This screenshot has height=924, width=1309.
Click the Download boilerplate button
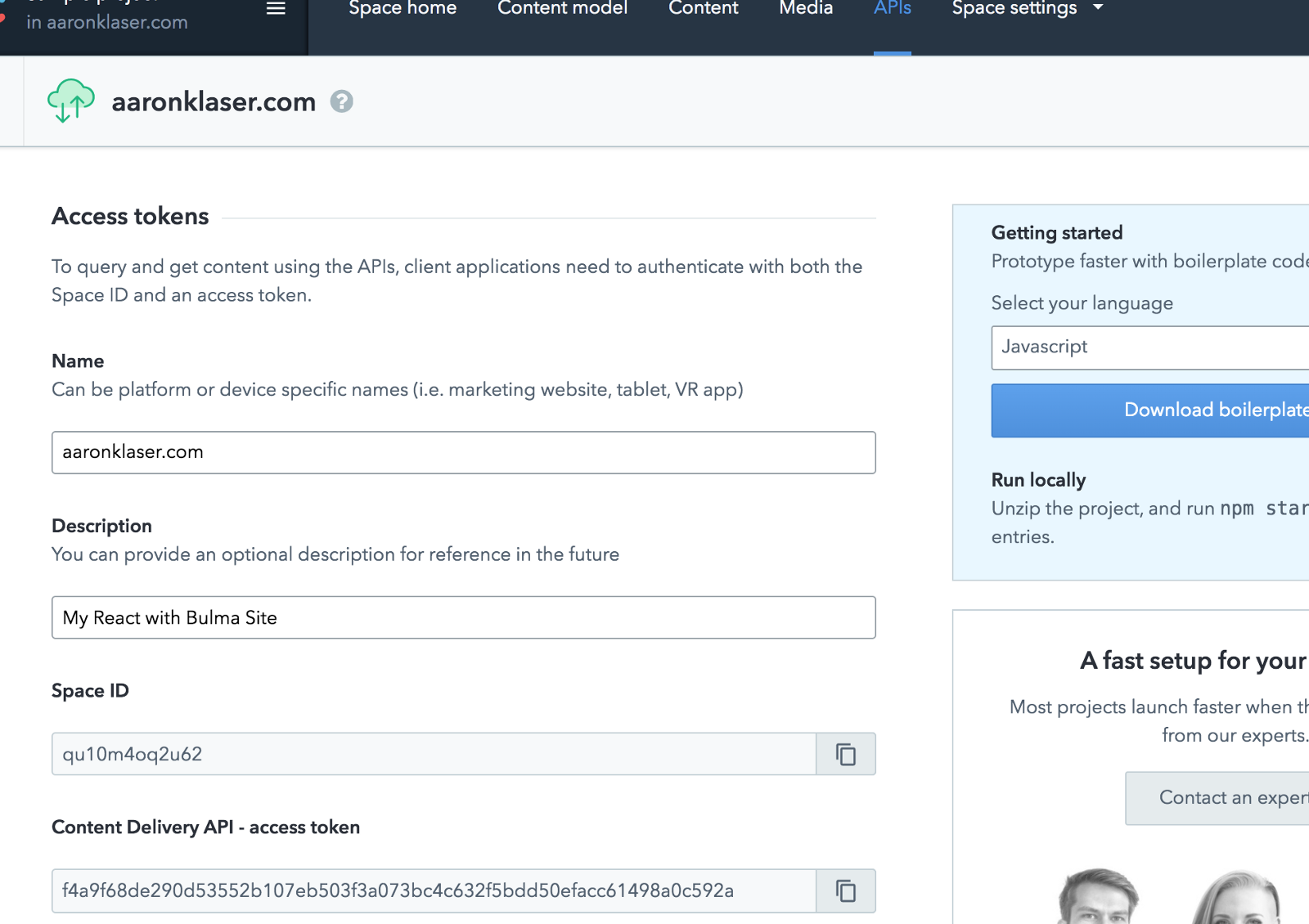(x=1150, y=410)
